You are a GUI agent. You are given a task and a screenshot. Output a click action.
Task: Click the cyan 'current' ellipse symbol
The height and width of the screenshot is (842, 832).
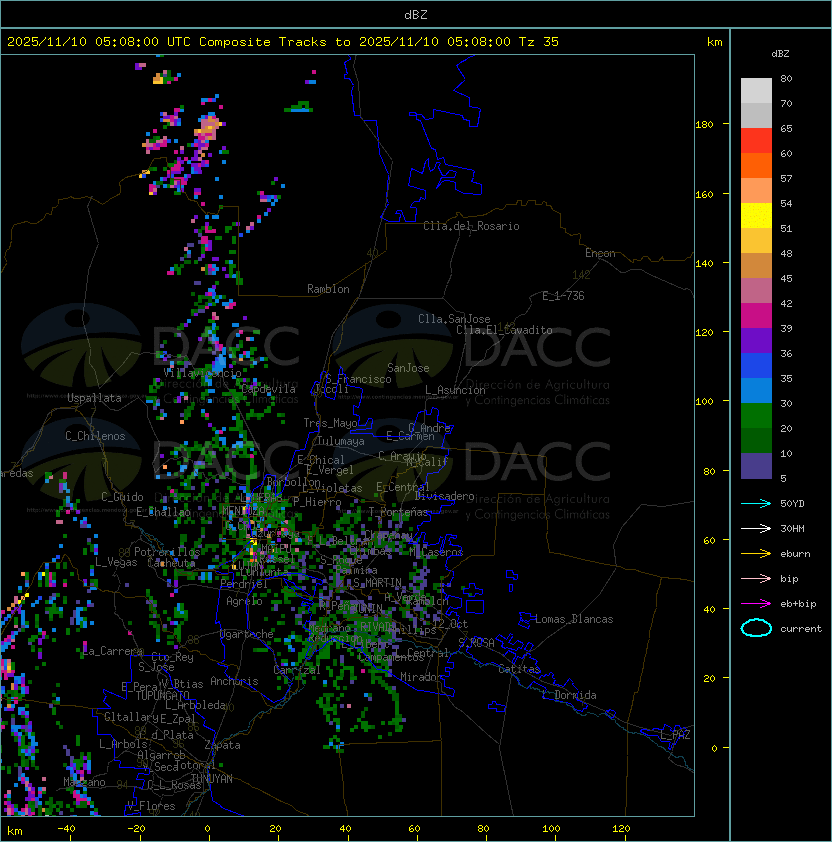point(756,628)
